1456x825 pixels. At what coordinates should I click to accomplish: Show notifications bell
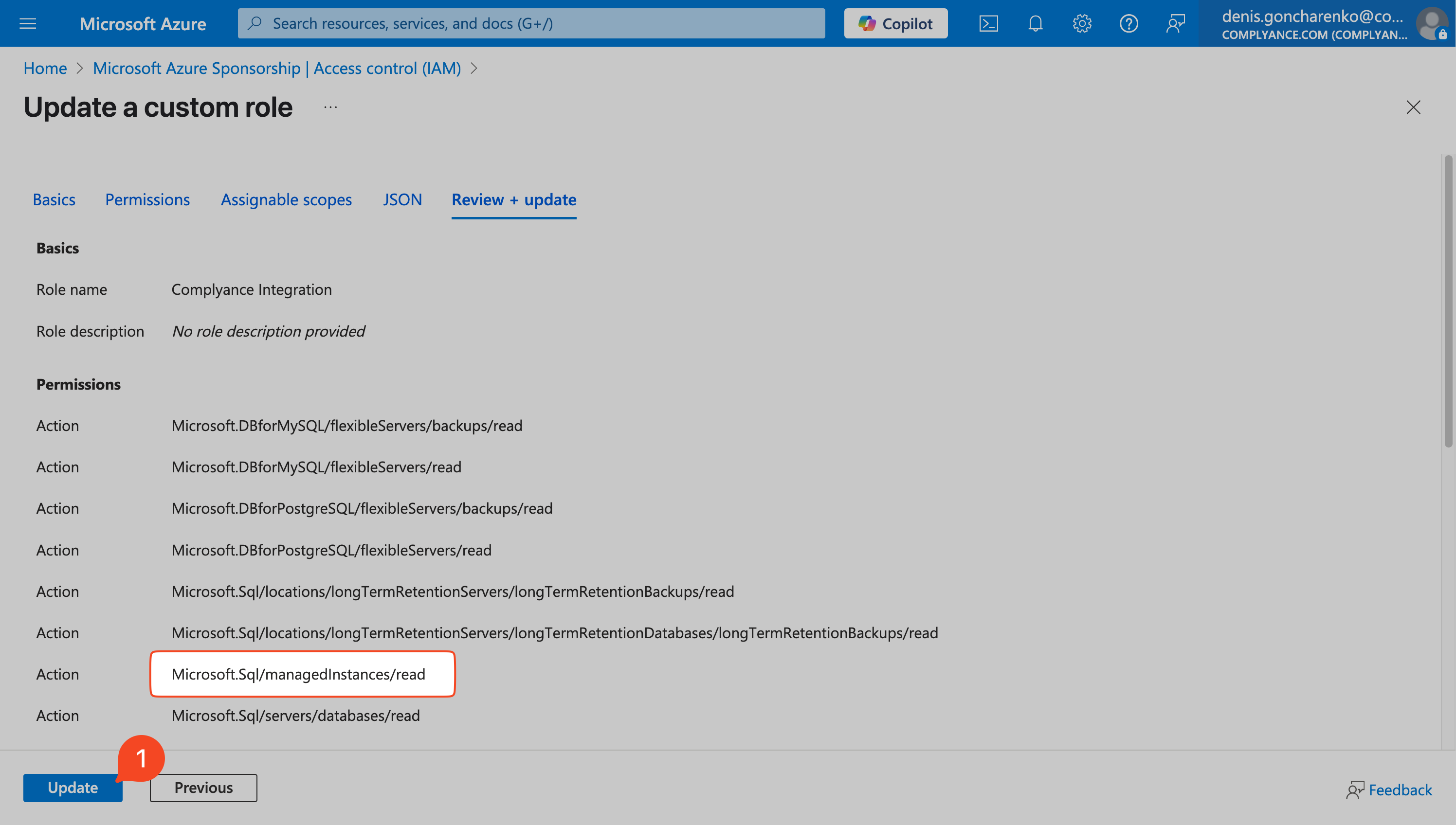[x=1036, y=23]
